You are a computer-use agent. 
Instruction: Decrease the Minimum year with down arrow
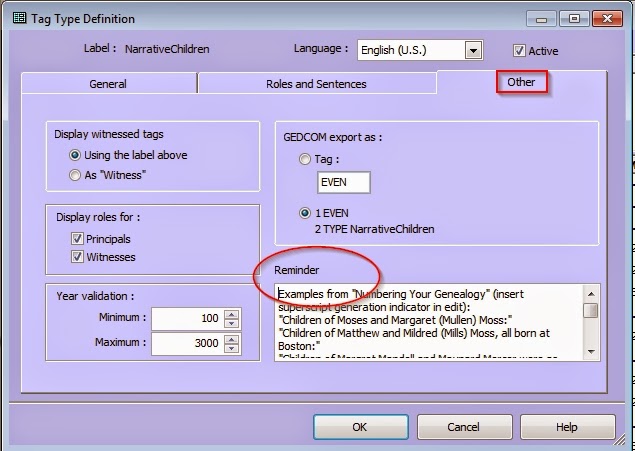point(232,323)
